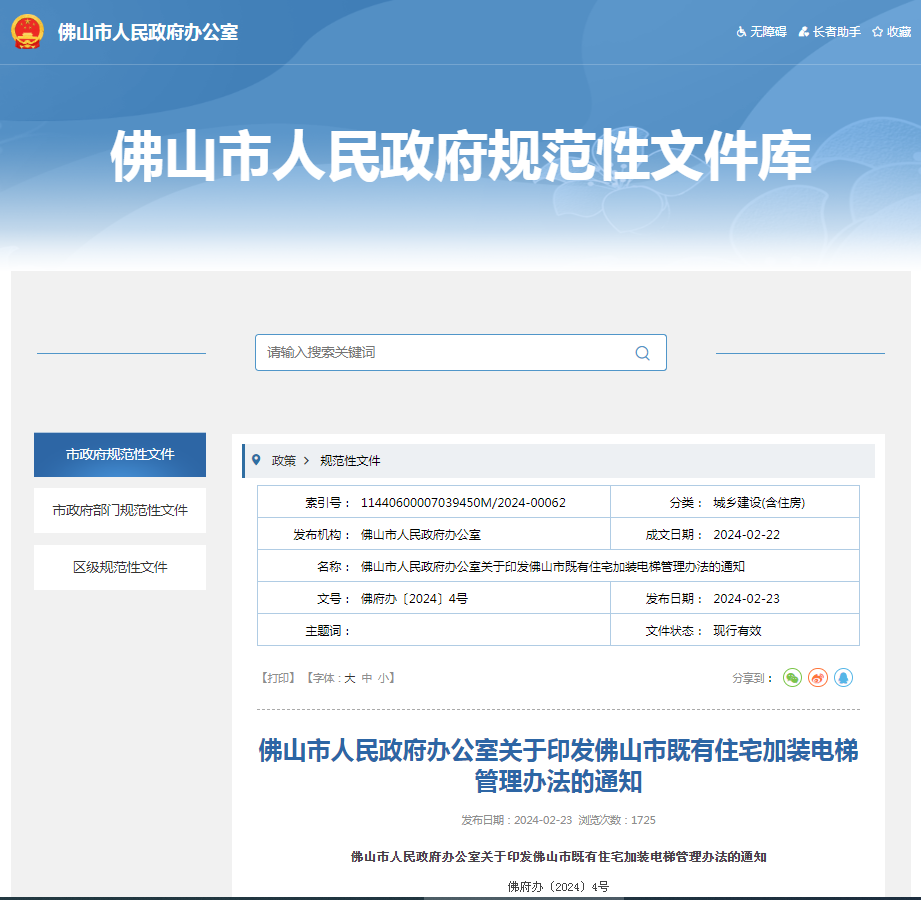This screenshot has height=900, width=921.
Task: Click the category value 城乡建设(含住房)
Action: point(759,503)
